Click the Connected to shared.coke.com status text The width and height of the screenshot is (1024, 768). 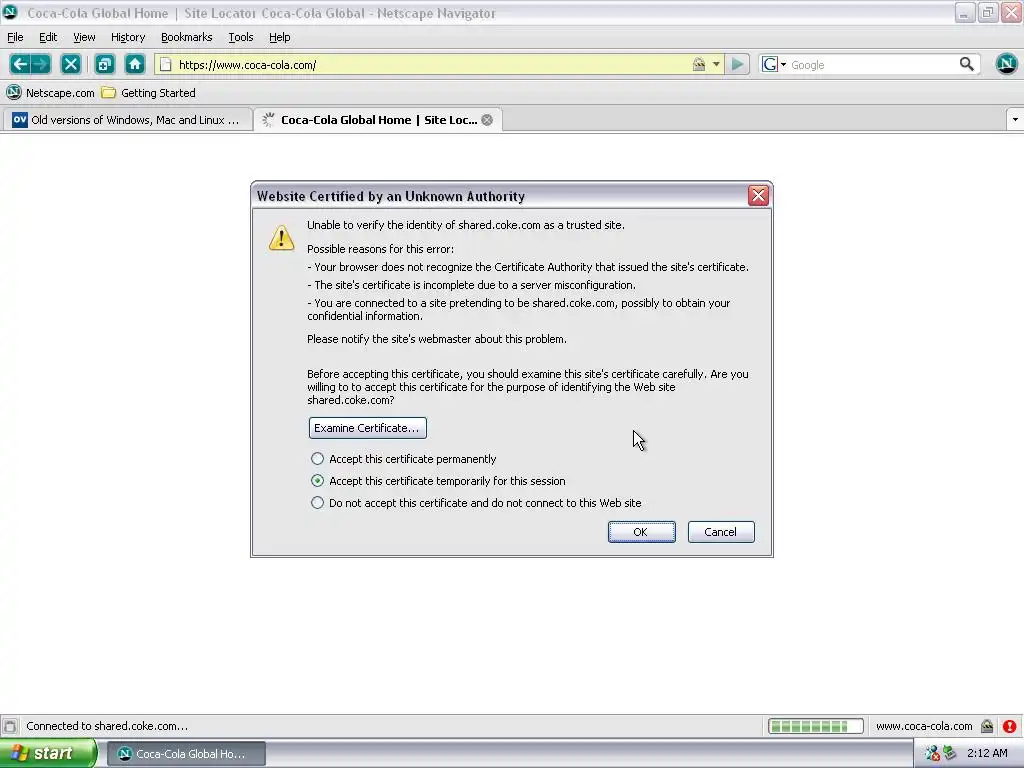[x=107, y=726]
